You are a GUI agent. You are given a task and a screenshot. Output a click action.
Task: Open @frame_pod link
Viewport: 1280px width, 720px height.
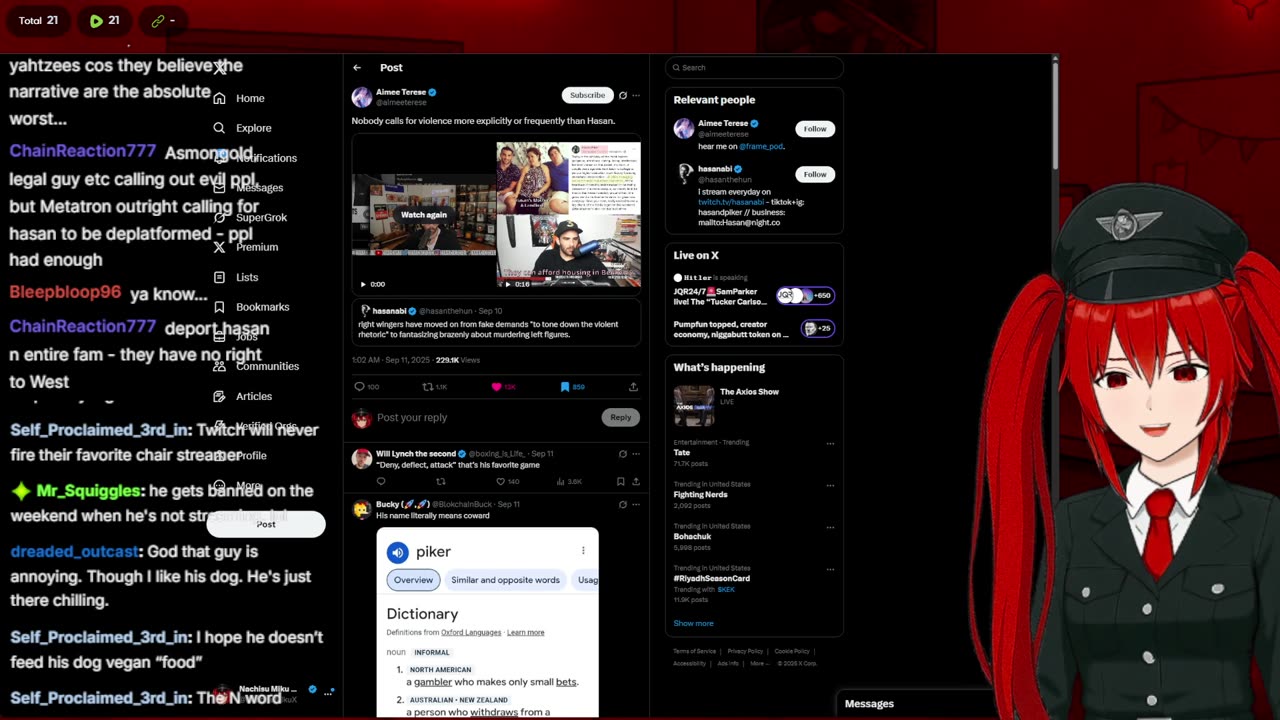point(761,146)
